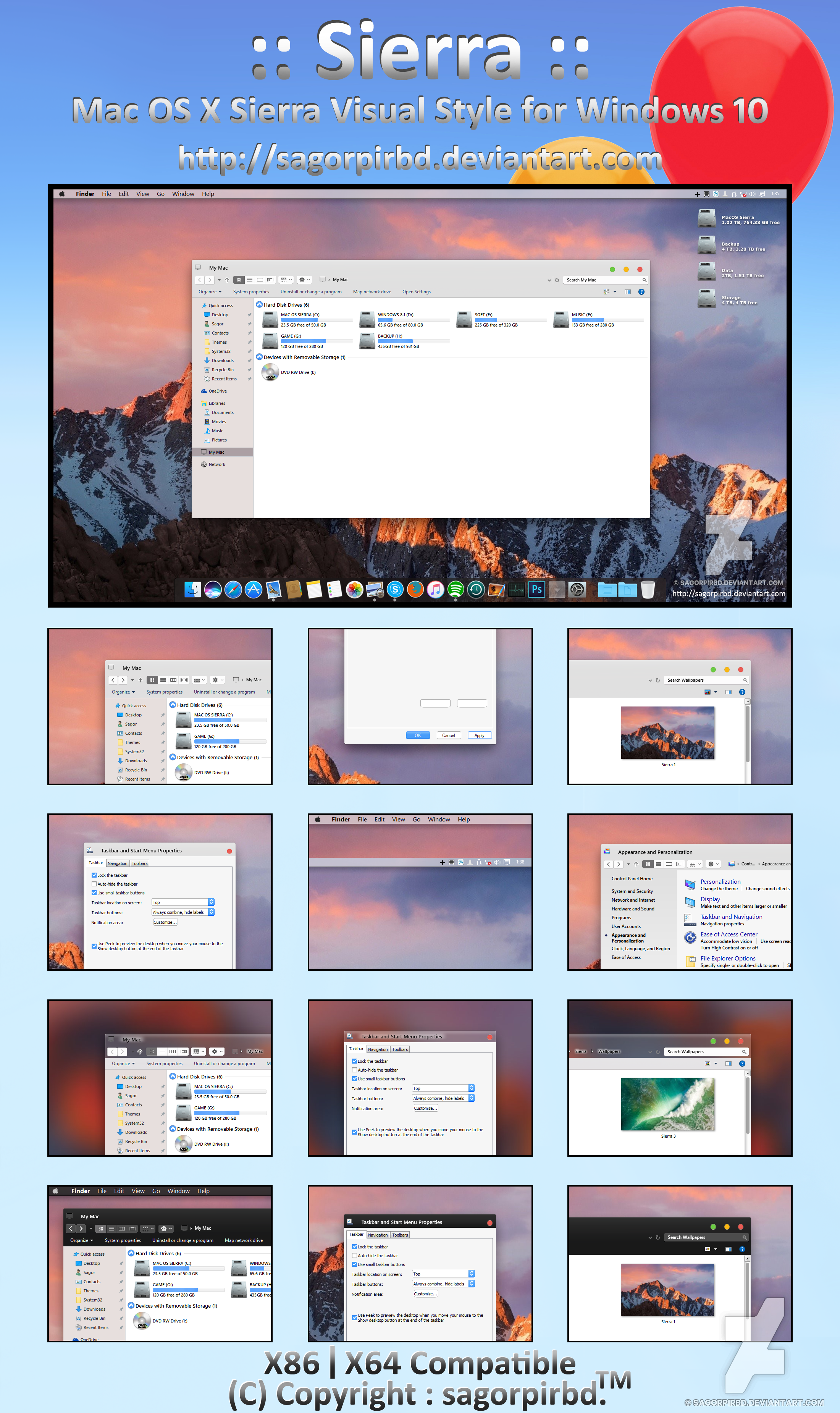Screen dimensions: 840x1413
Task: Click Open Settings in My Mac toolbar
Action: click(x=417, y=292)
